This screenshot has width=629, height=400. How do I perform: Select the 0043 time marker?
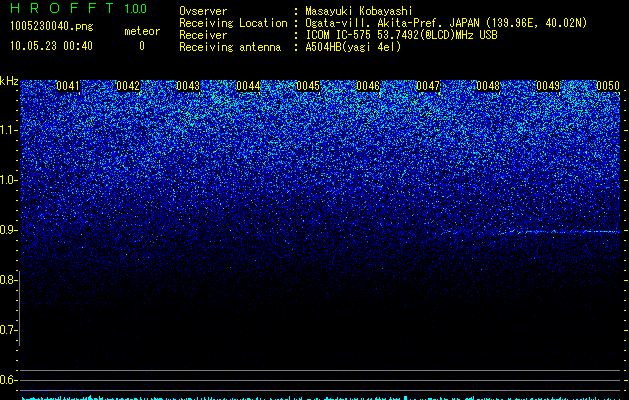tap(188, 86)
